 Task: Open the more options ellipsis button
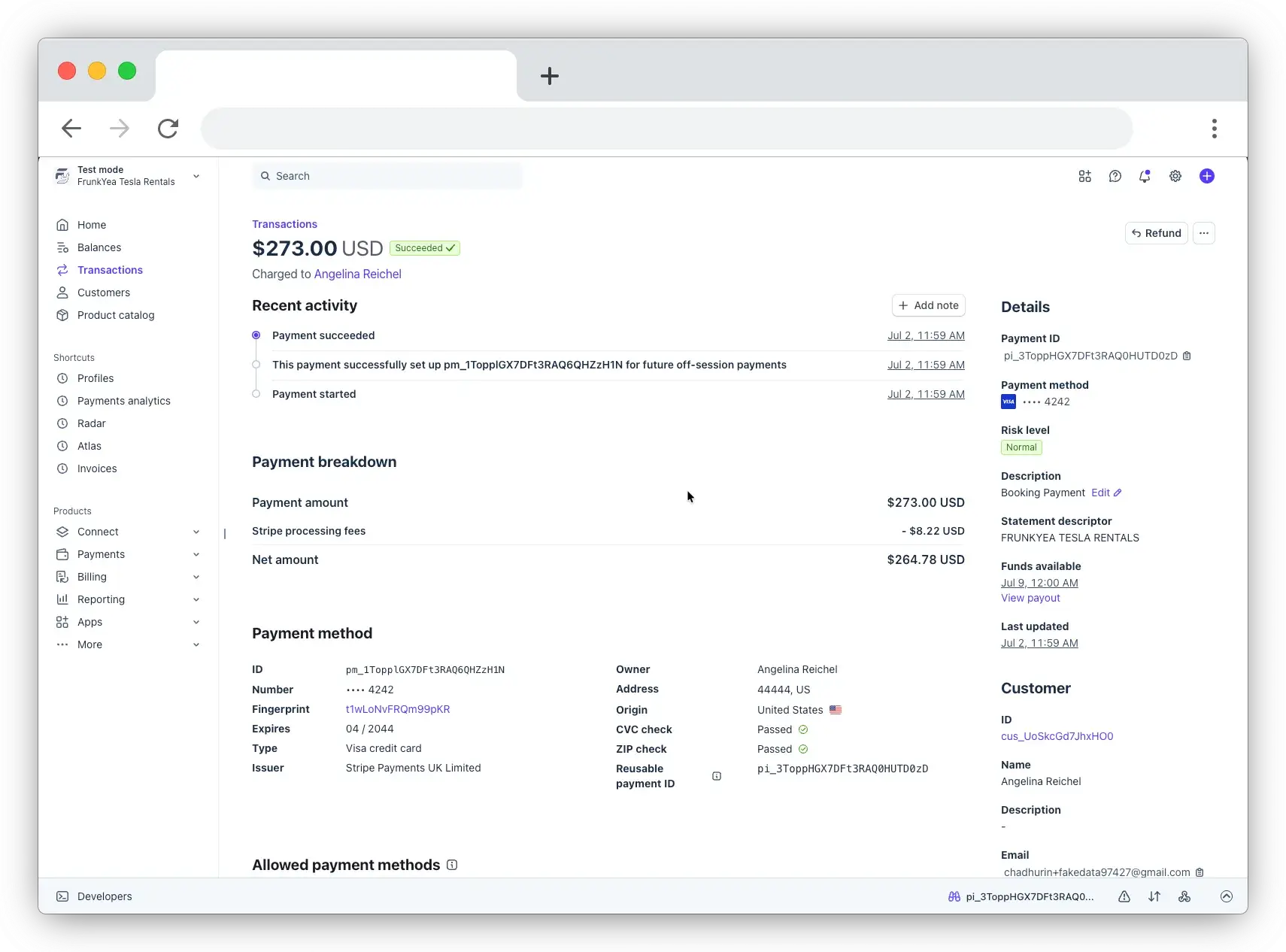coord(1204,233)
